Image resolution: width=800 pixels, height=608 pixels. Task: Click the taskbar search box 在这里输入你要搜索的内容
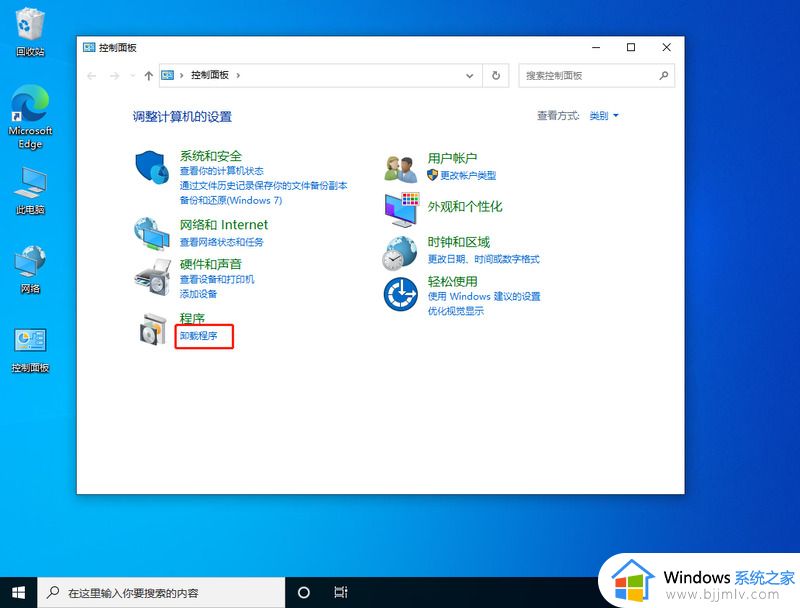click(161, 592)
